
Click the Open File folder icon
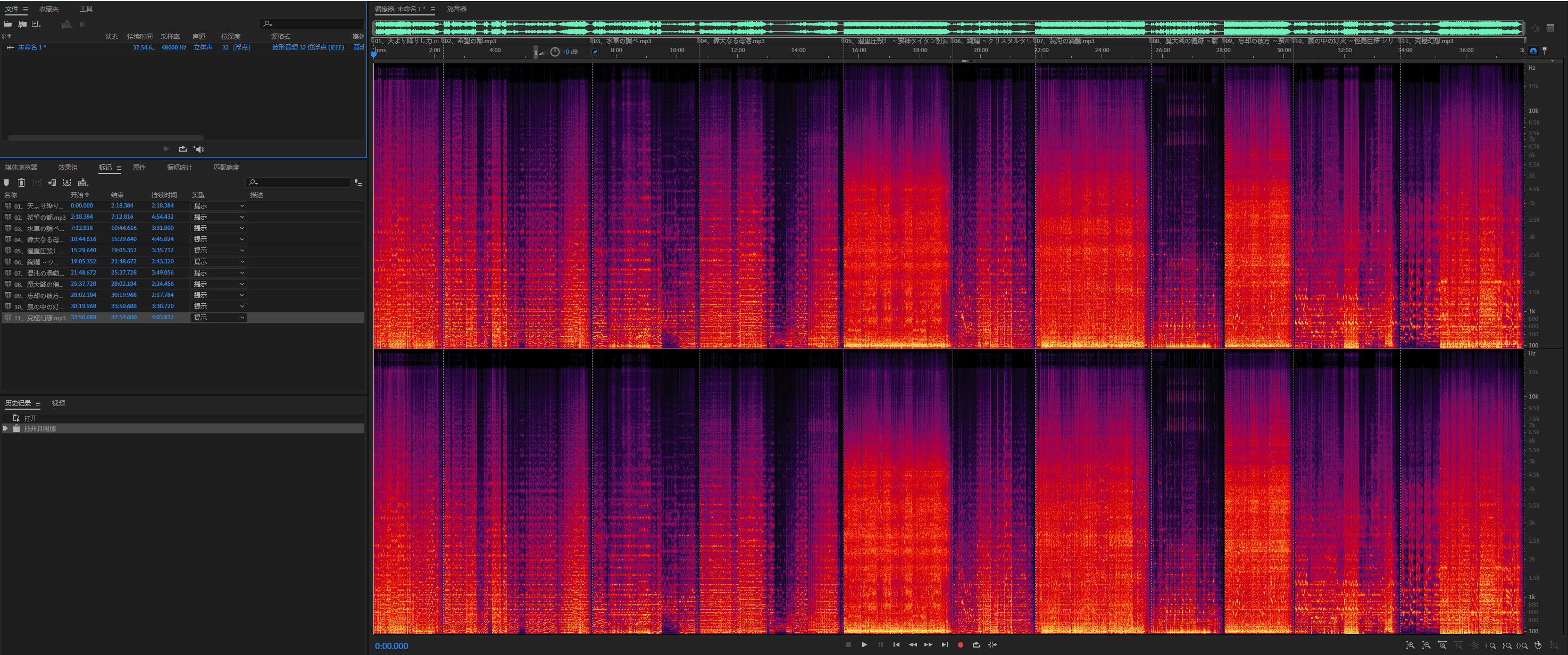(8, 24)
